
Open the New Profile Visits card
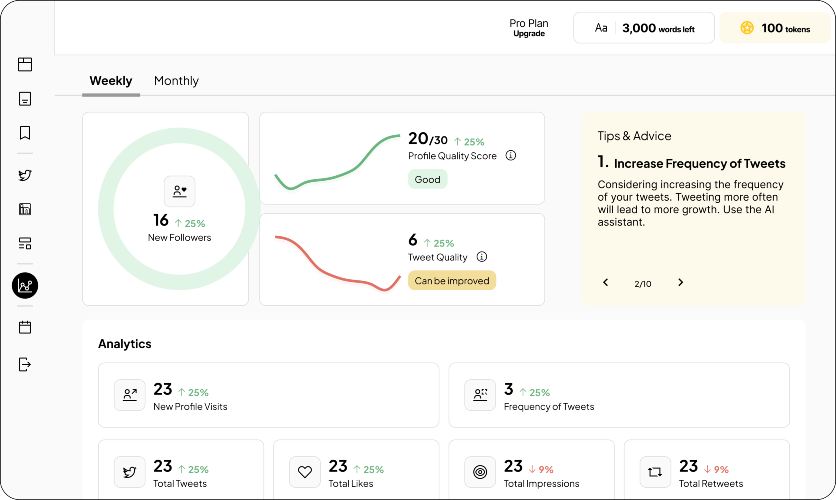[x=269, y=395]
